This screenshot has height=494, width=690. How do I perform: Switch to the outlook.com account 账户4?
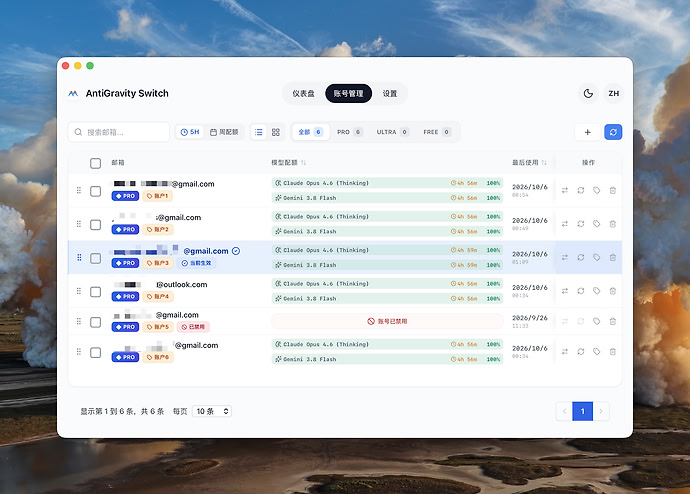(565, 291)
